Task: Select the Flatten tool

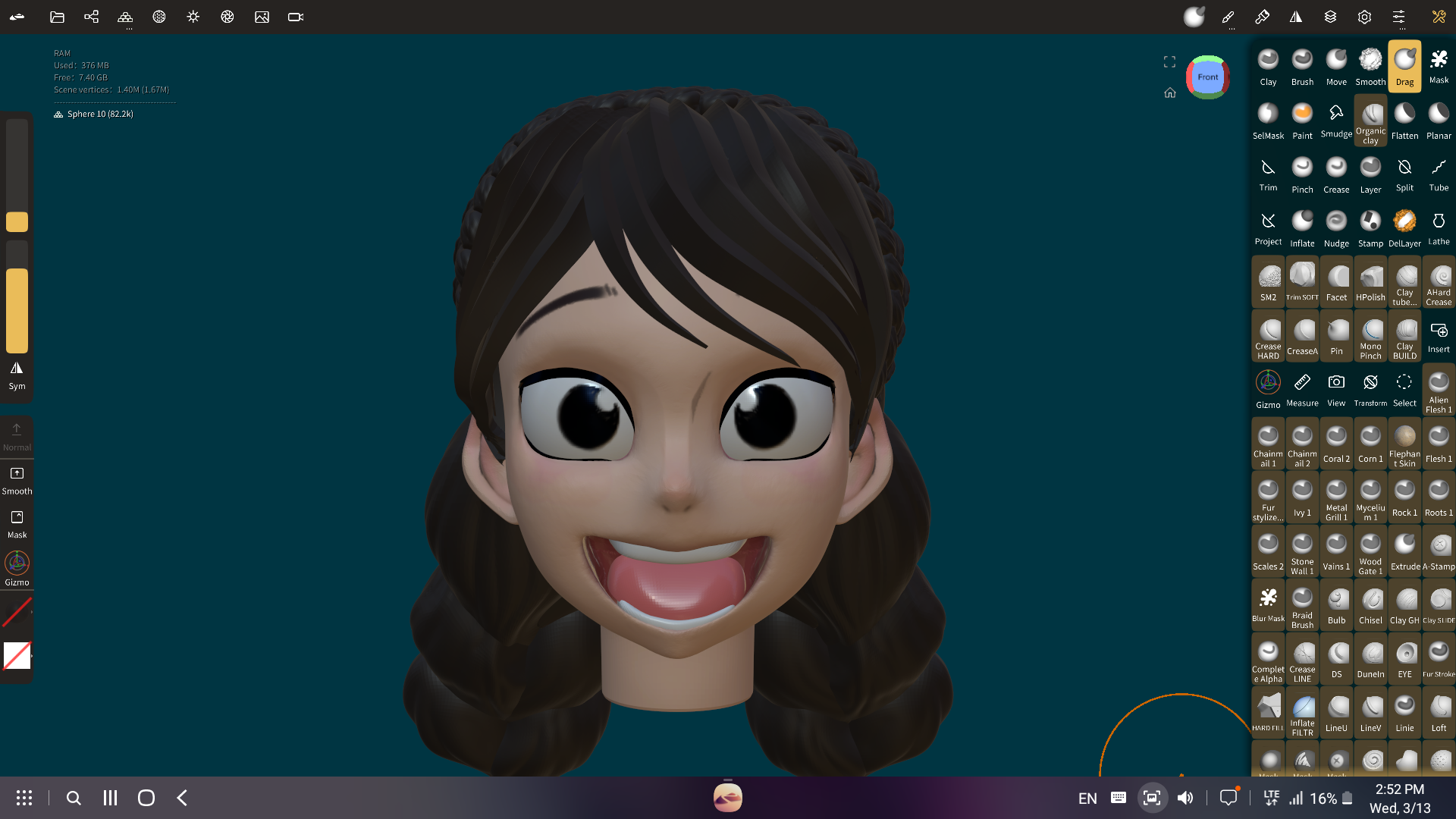Action: pyautogui.click(x=1404, y=121)
